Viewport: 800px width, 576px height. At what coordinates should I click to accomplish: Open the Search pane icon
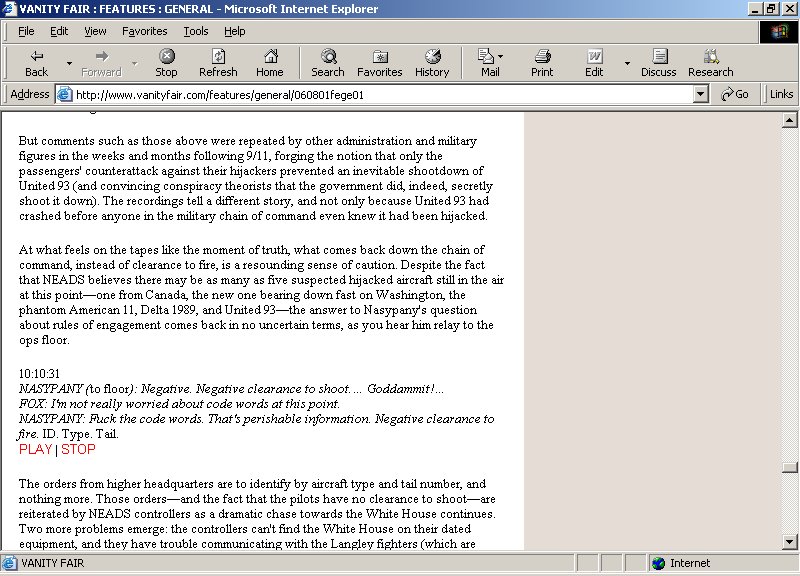click(327, 57)
